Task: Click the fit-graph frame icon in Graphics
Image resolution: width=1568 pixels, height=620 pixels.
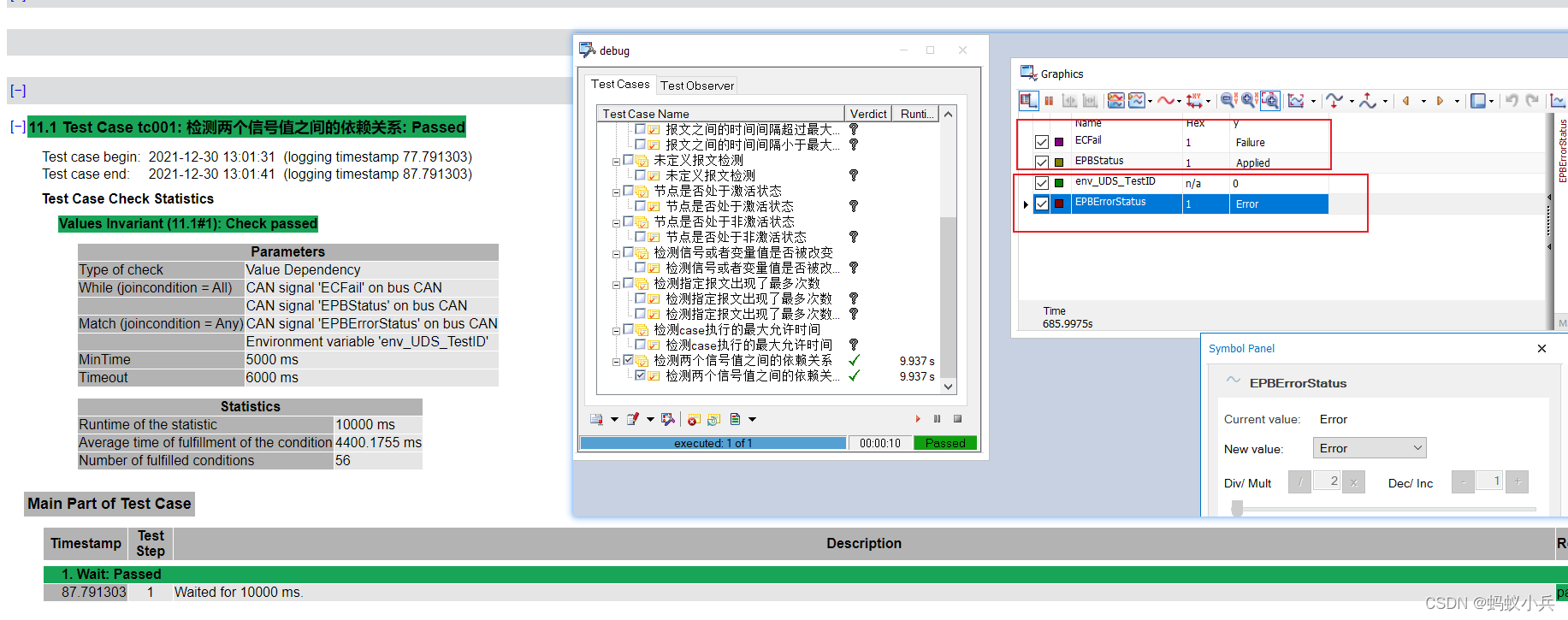Action: tap(1296, 101)
